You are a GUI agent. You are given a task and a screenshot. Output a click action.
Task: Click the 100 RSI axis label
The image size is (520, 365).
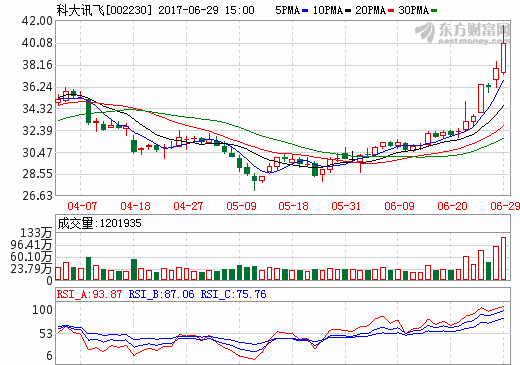(42, 310)
